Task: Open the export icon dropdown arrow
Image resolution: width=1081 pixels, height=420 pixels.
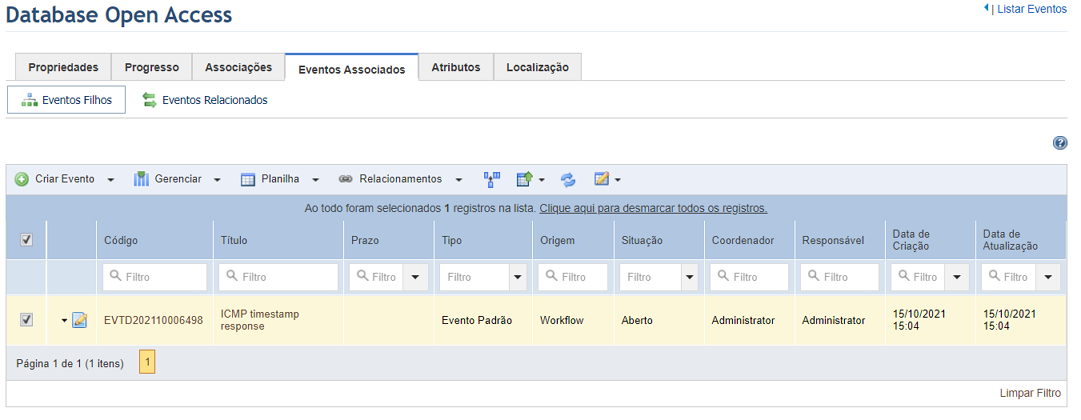Action: tap(542, 180)
